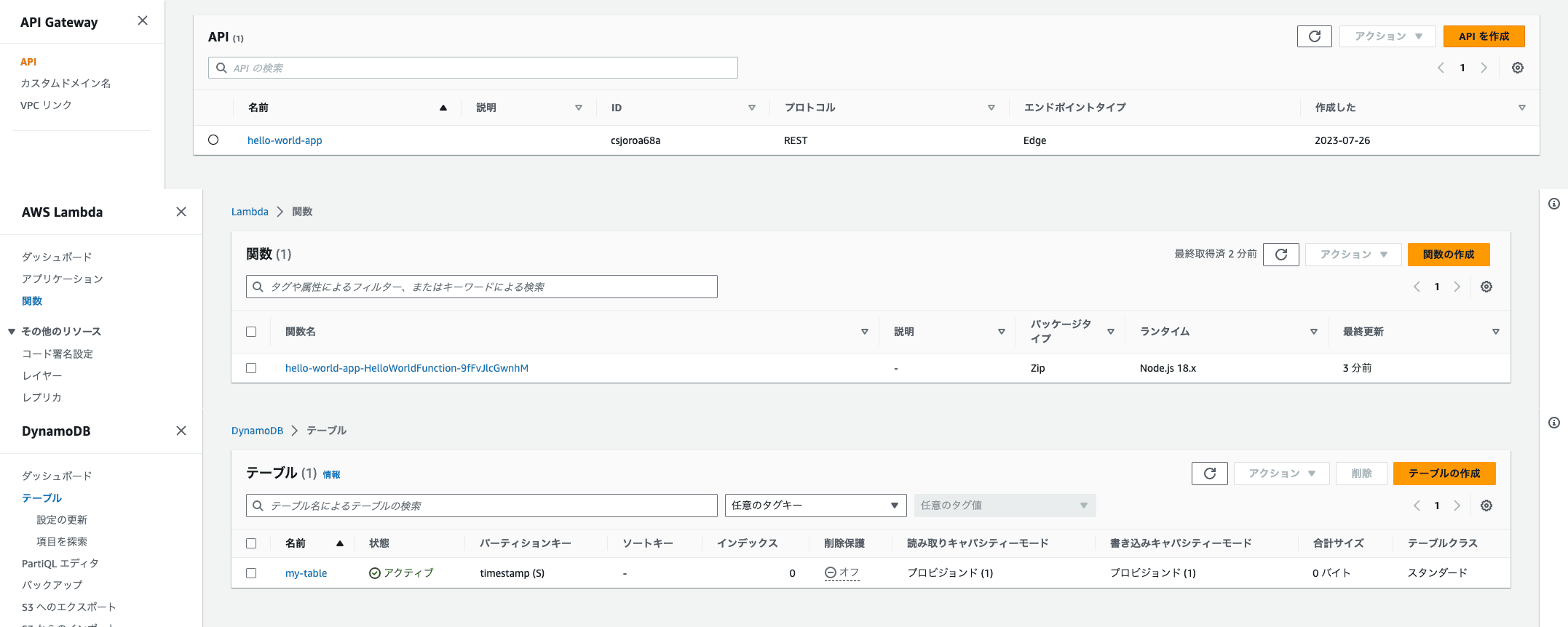The image size is (1568, 627).
Task: Open Lambda functions table settings gear
Action: (1486, 287)
